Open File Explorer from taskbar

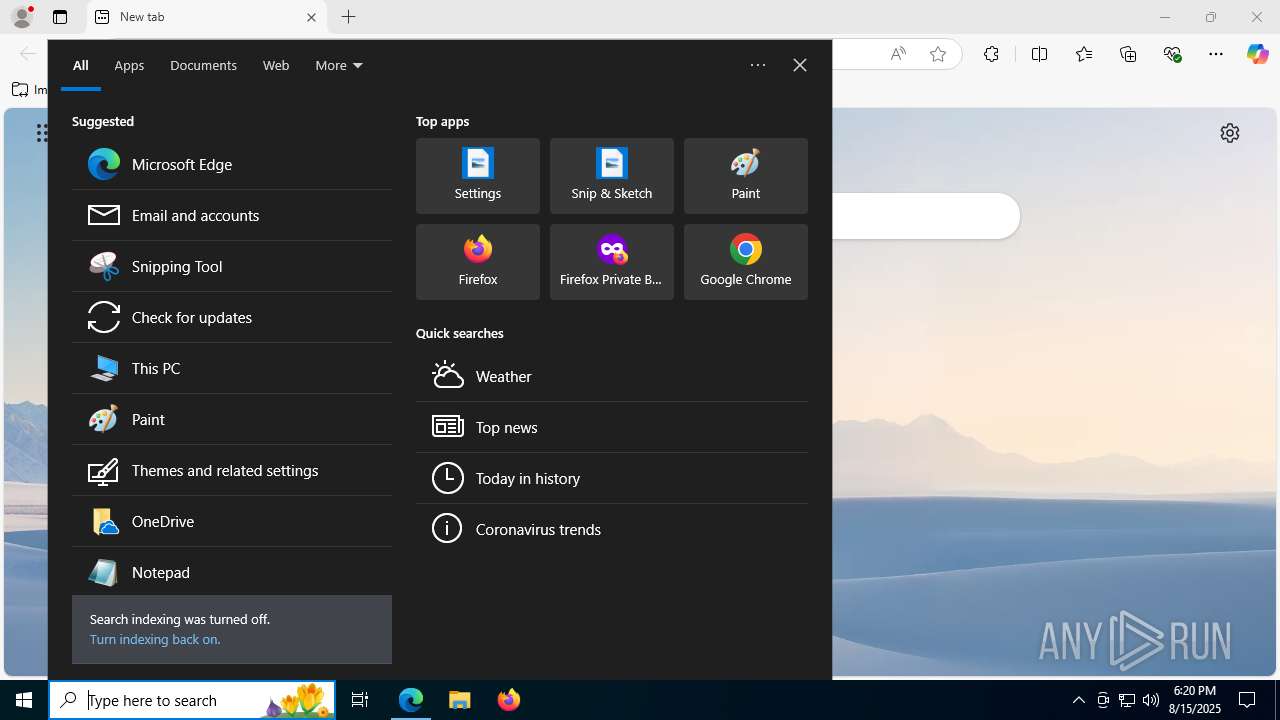coord(460,700)
